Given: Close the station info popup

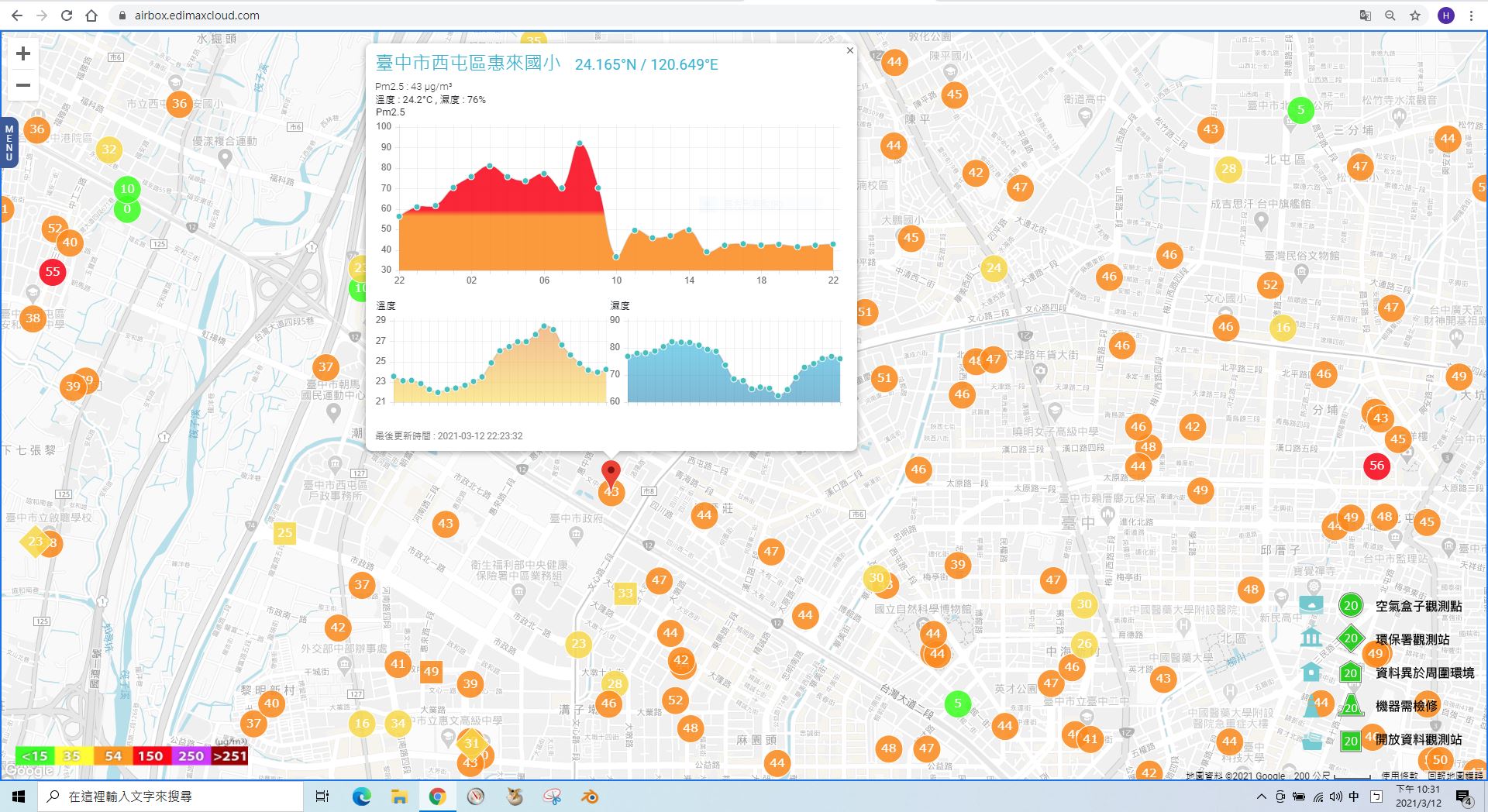Looking at the screenshot, I should (x=850, y=50).
